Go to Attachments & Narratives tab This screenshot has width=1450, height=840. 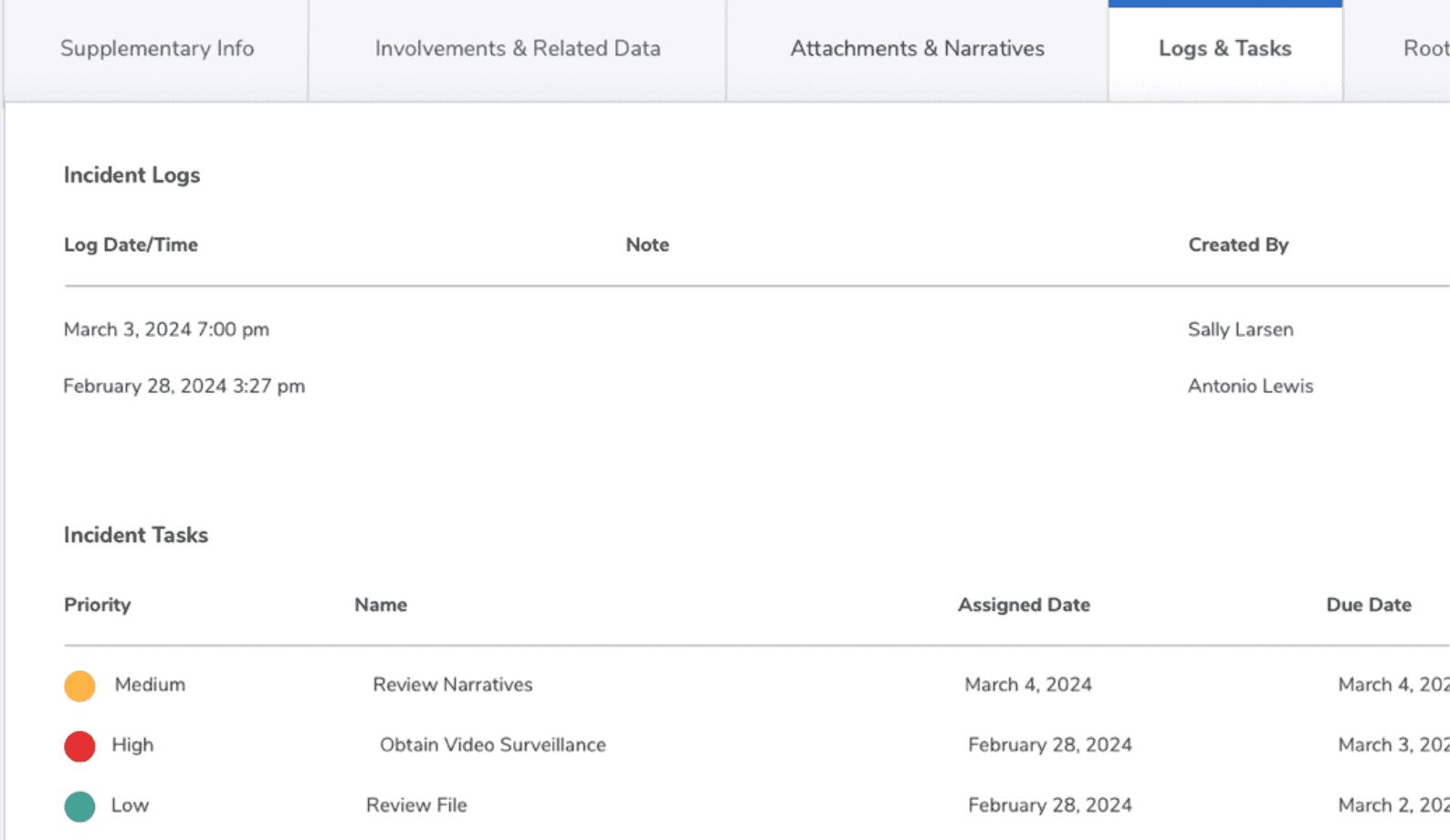tap(917, 49)
